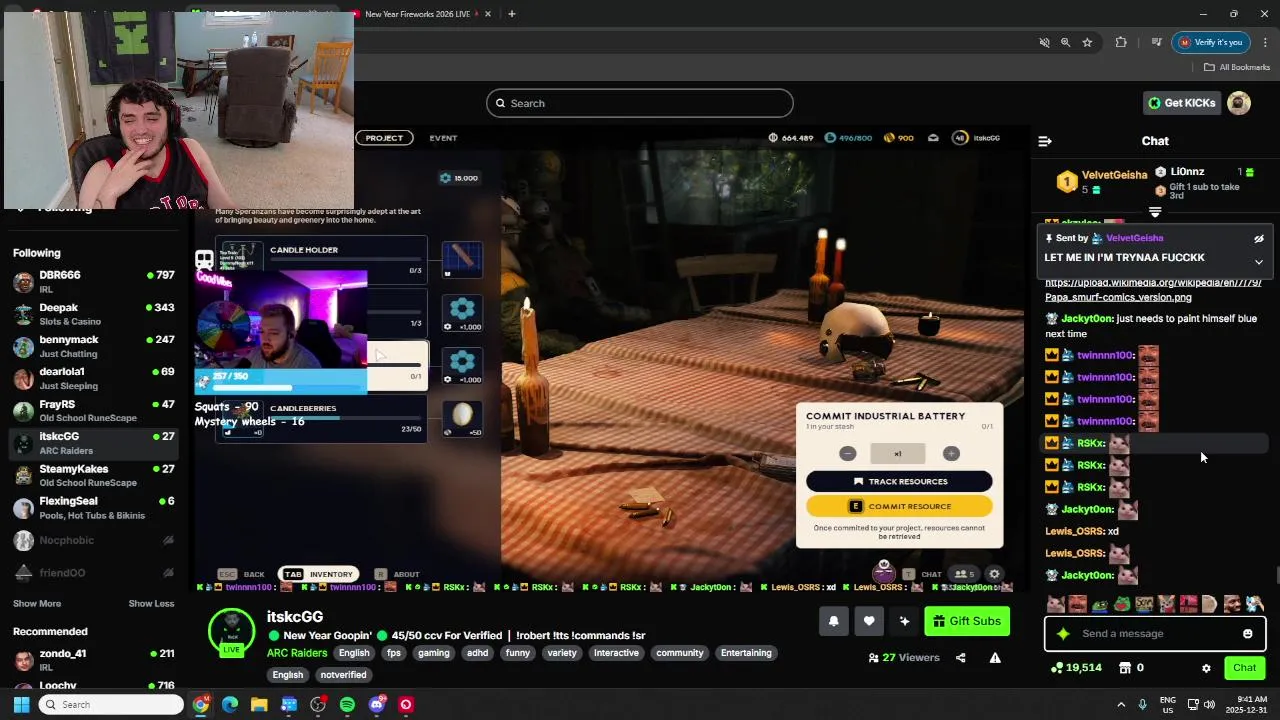Open FrayRS channel in sidebar
This screenshot has height=720, width=1280.
click(94, 411)
